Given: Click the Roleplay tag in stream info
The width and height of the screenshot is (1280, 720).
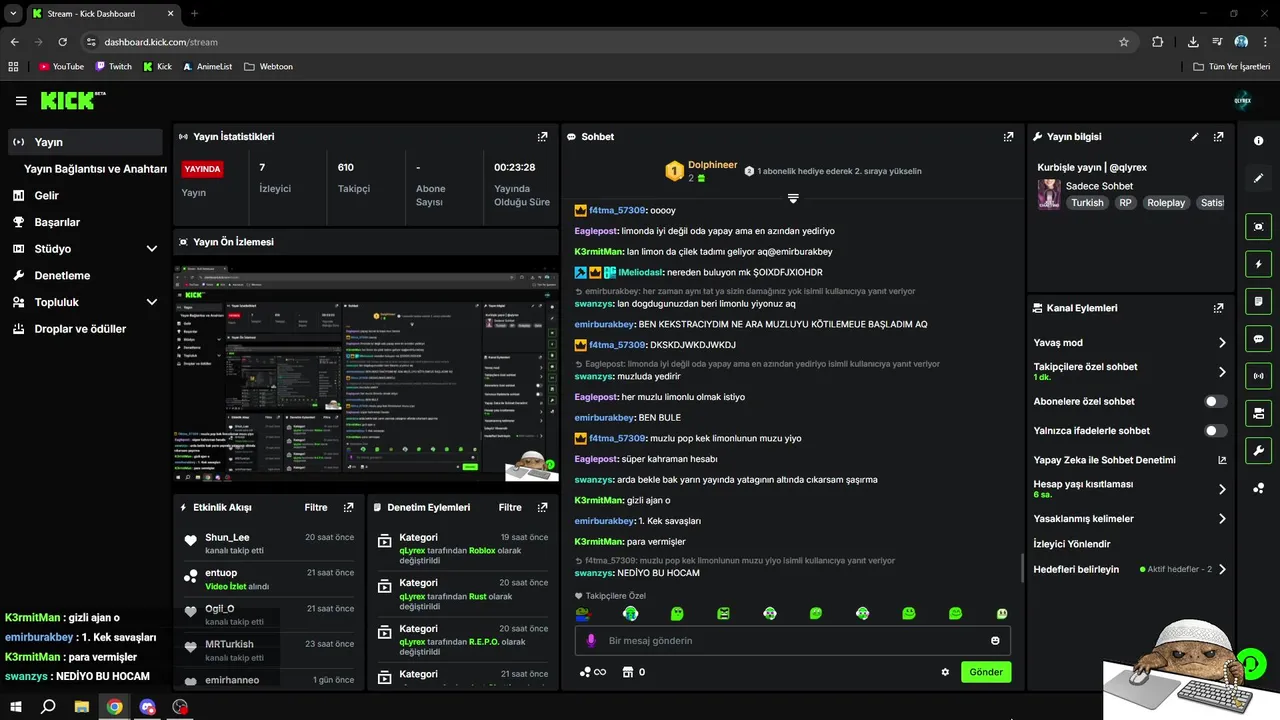Looking at the screenshot, I should point(1165,203).
